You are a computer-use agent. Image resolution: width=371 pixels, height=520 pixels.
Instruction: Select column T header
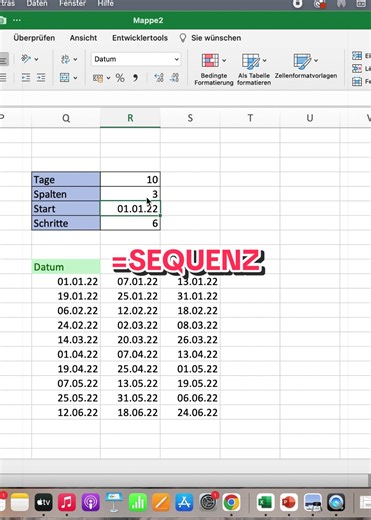(250, 118)
